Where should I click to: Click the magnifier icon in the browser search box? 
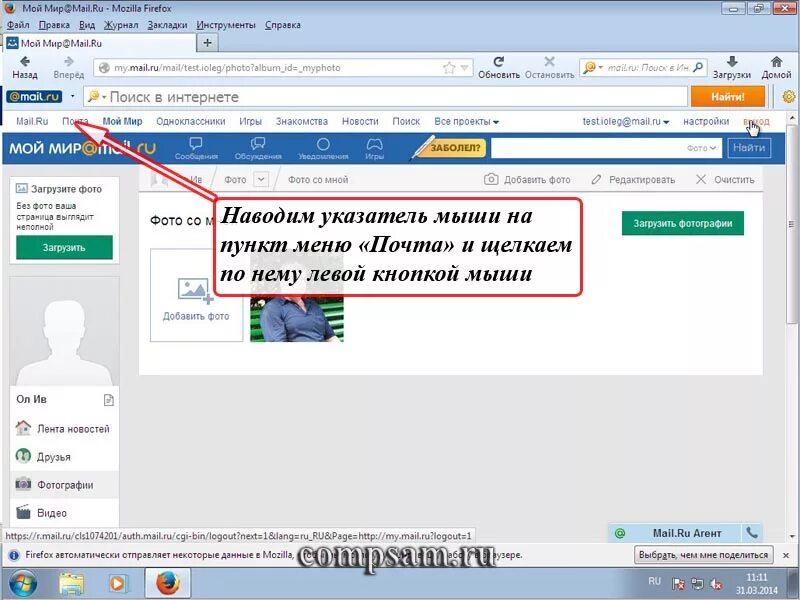(x=698, y=67)
